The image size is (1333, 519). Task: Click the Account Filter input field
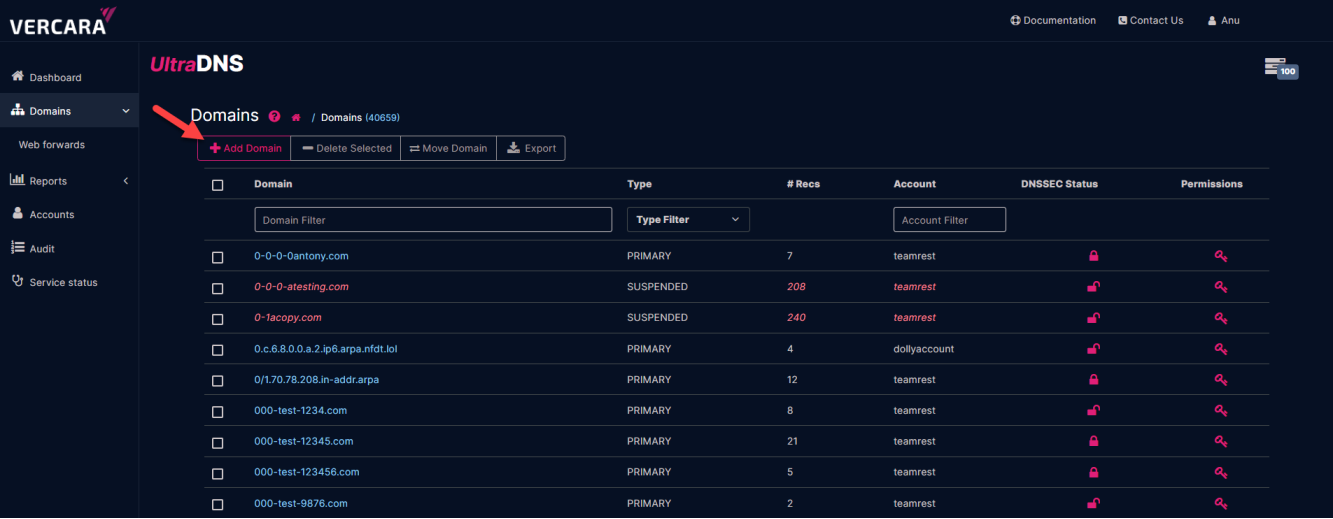(949, 220)
